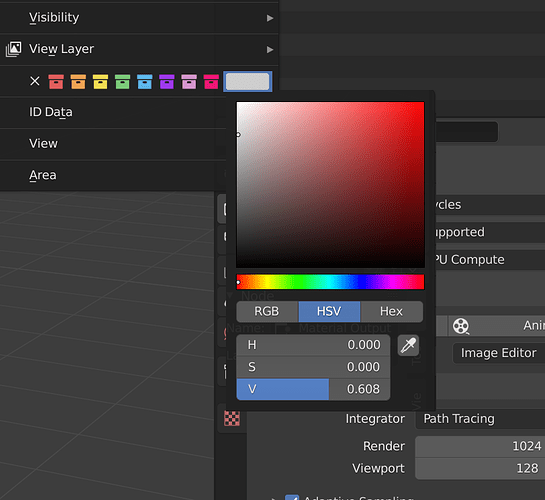The image size is (545, 500).
Task: Open the Image Editor type dropdown
Action: (499, 353)
